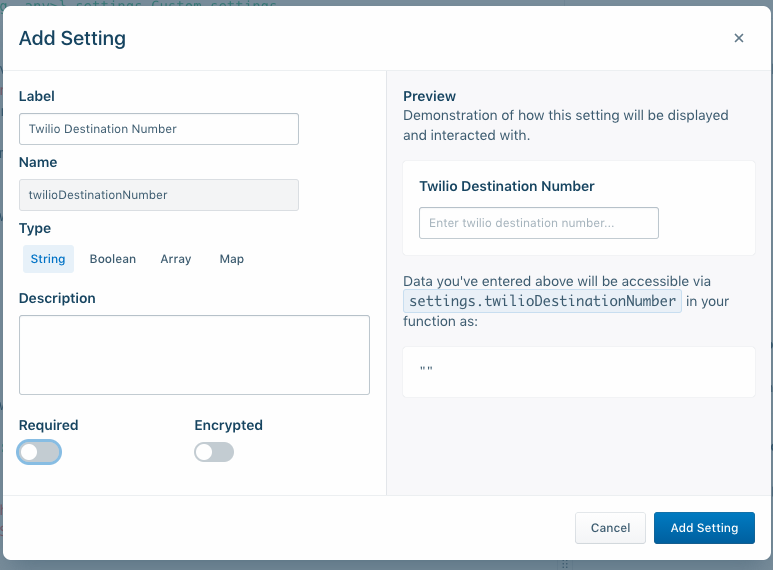Click the settings.twilioDestinationNumber code snippet
Viewport: 773px width, 570px height.
click(542, 301)
